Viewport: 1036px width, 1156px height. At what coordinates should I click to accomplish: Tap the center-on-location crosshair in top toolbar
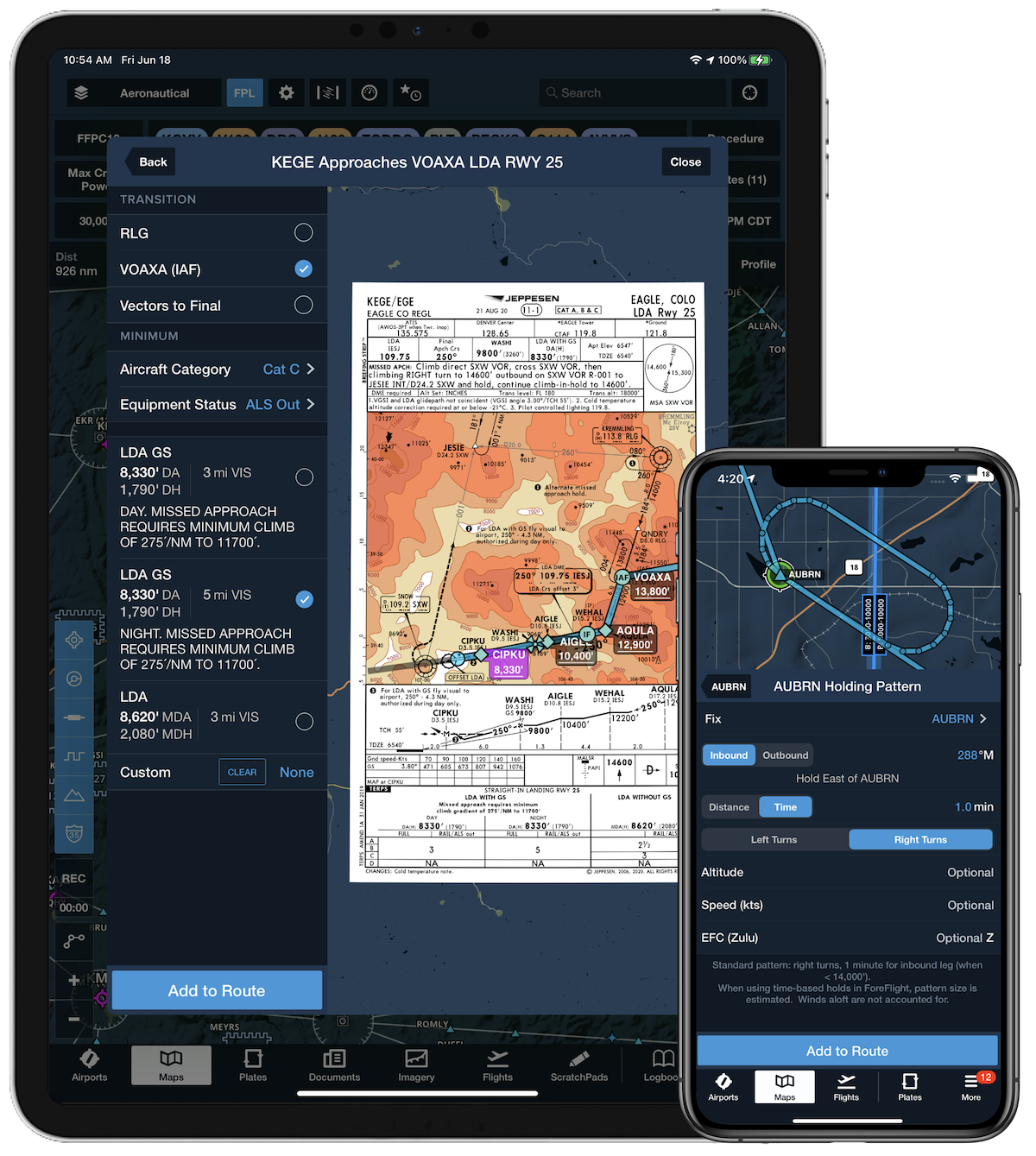coord(749,93)
